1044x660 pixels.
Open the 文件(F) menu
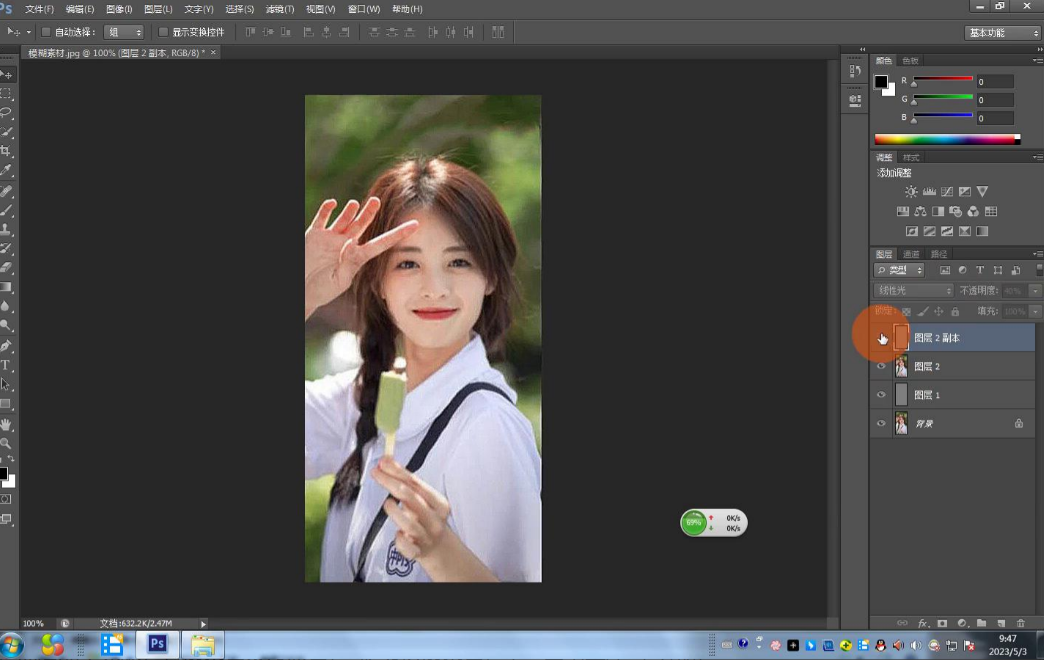click(x=39, y=9)
